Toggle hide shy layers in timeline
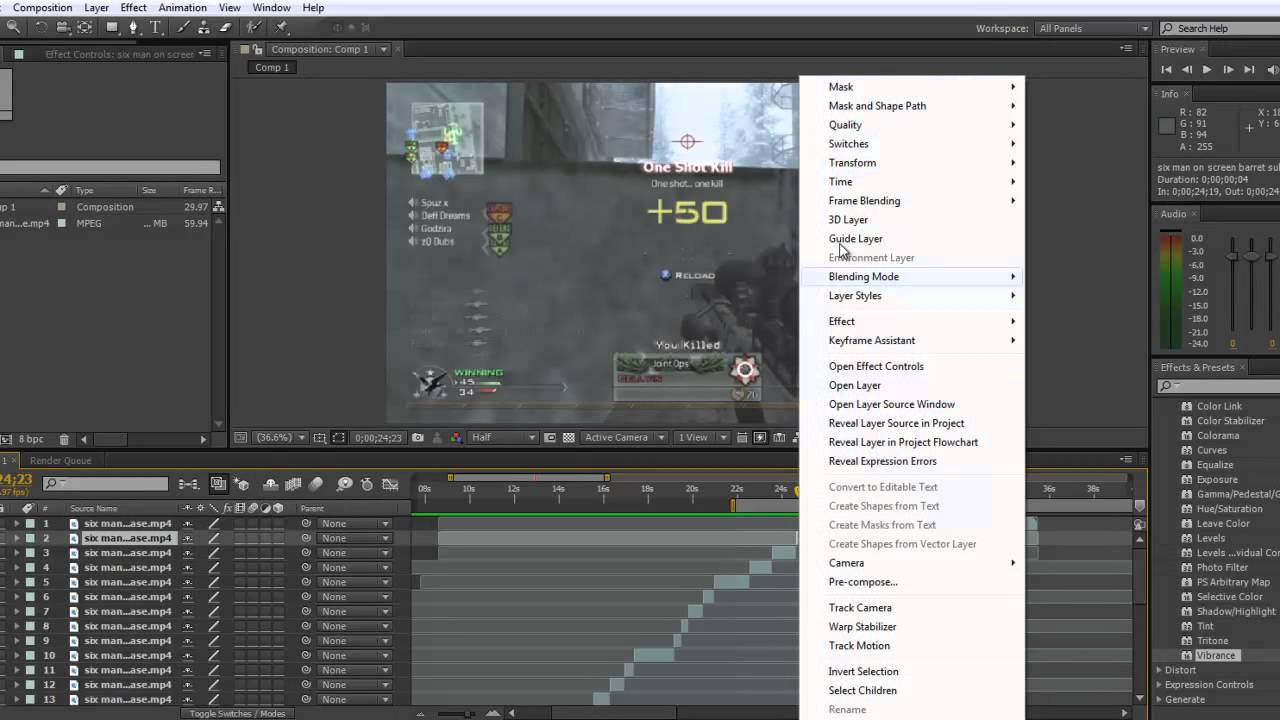The height and width of the screenshot is (720, 1280). 271,484
